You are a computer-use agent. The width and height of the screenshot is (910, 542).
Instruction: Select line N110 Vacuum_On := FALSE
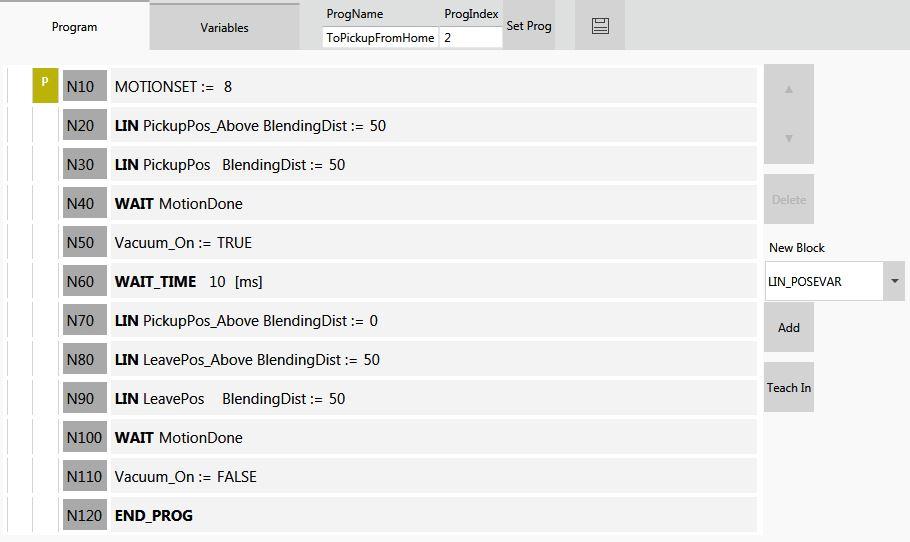pos(432,477)
